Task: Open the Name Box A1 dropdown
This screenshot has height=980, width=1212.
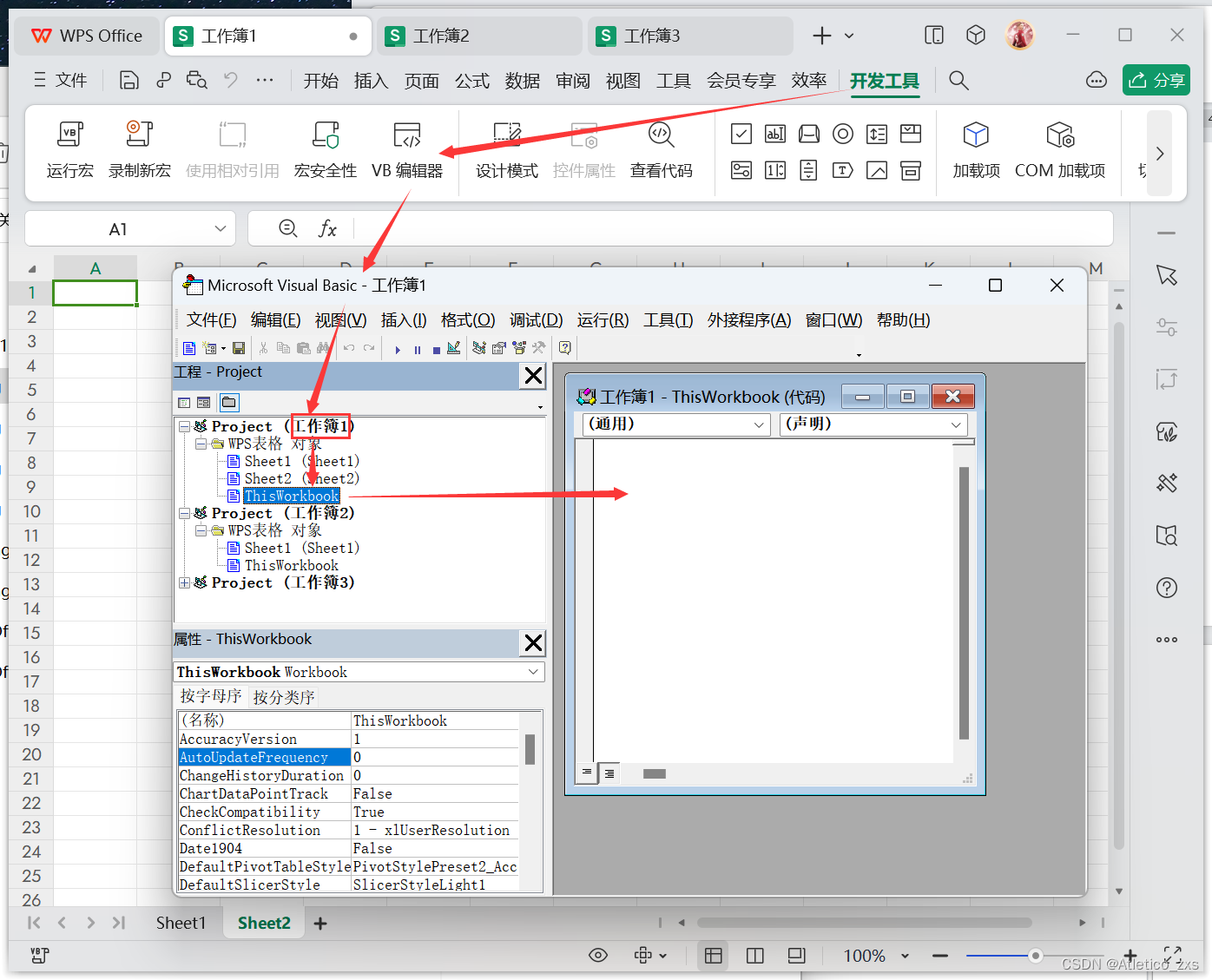Action: [220, 228]
